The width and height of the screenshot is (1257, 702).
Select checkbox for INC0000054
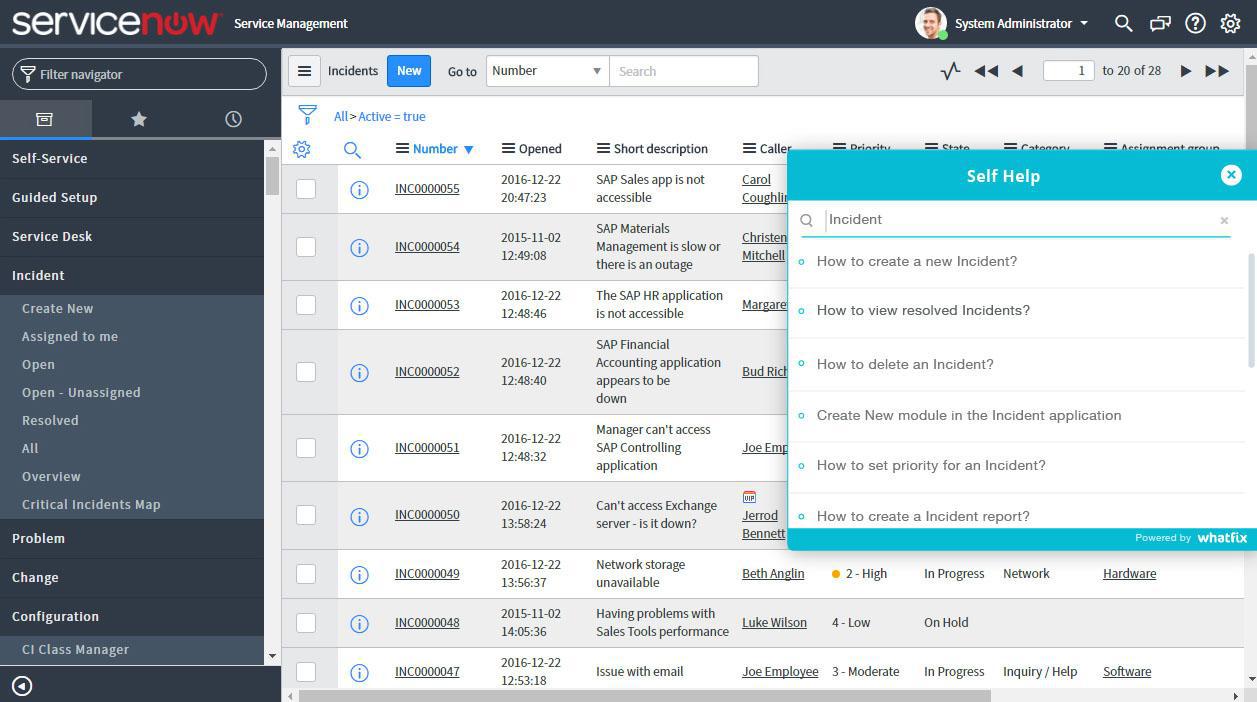tap(306, 246)
